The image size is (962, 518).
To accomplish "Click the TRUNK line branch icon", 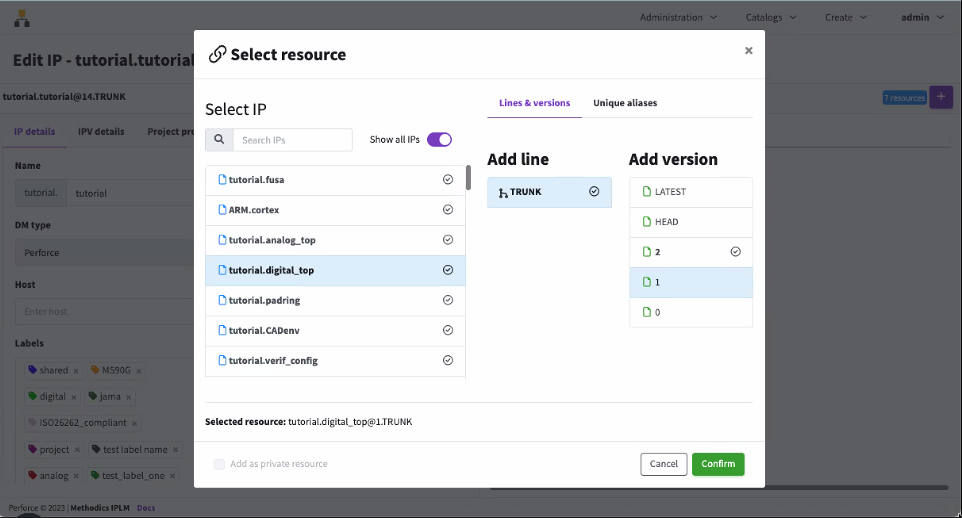I will point(502,192).
